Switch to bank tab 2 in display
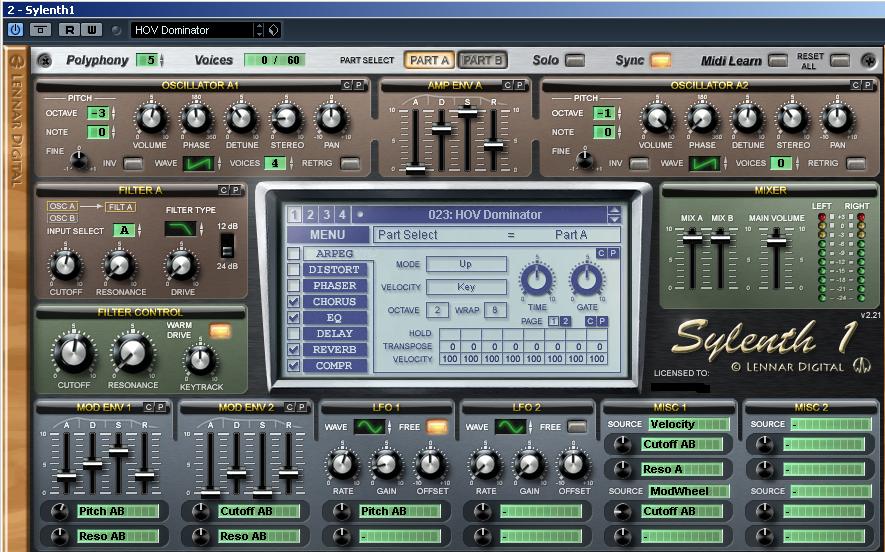Image resolution: width=885 pixels, height=552 pixels. click(310, 214)
